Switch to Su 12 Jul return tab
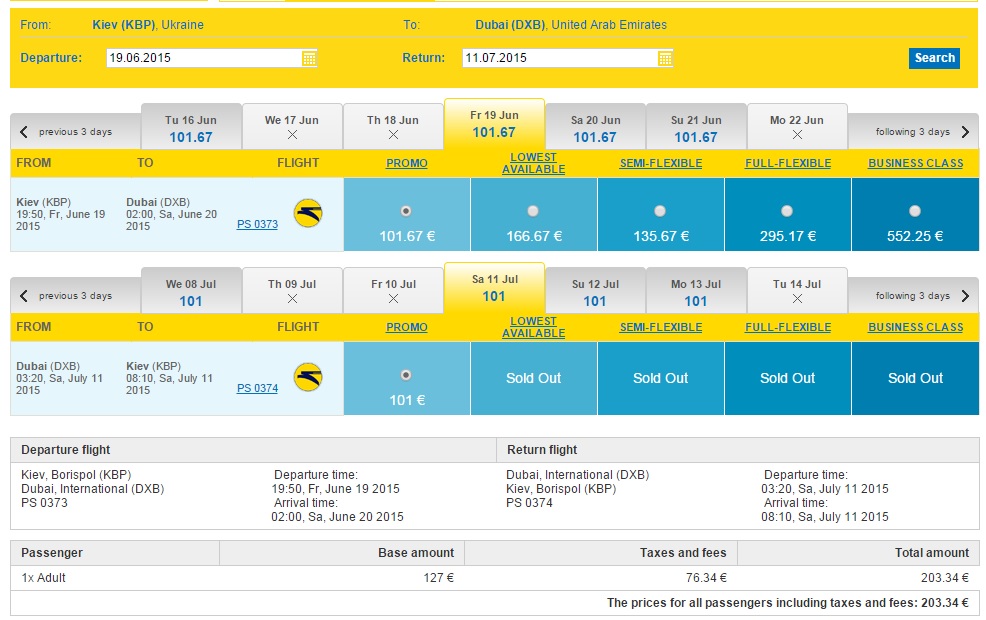 [x=595, y=292]
